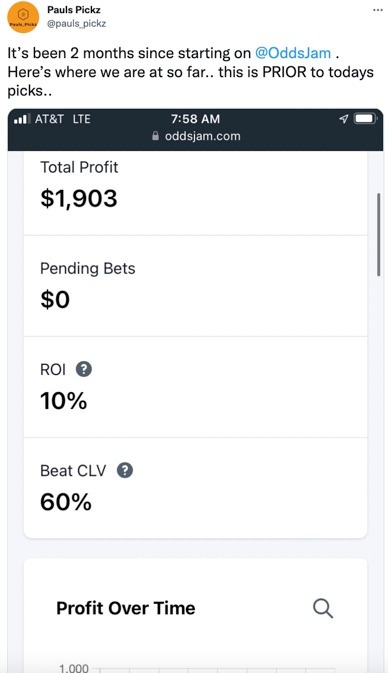
Task: Tap the location arrow status icon
Action: 343,119
